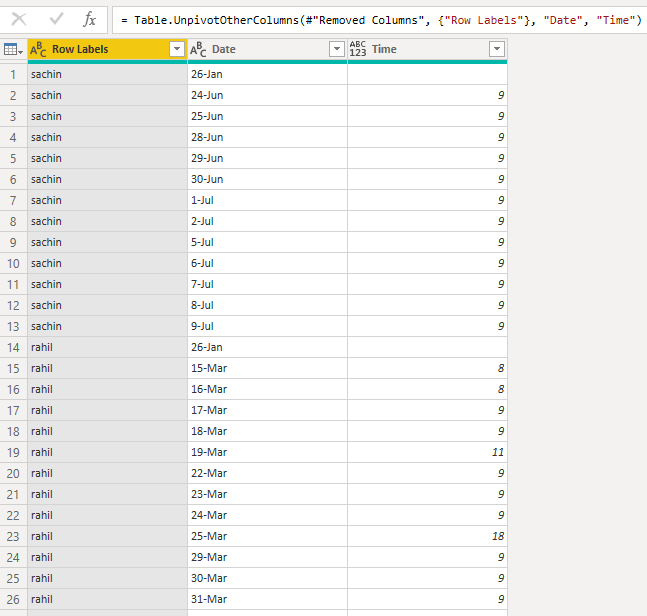
Task: Select the 26-Jan cell in row 1
Action: pos(267,75)
